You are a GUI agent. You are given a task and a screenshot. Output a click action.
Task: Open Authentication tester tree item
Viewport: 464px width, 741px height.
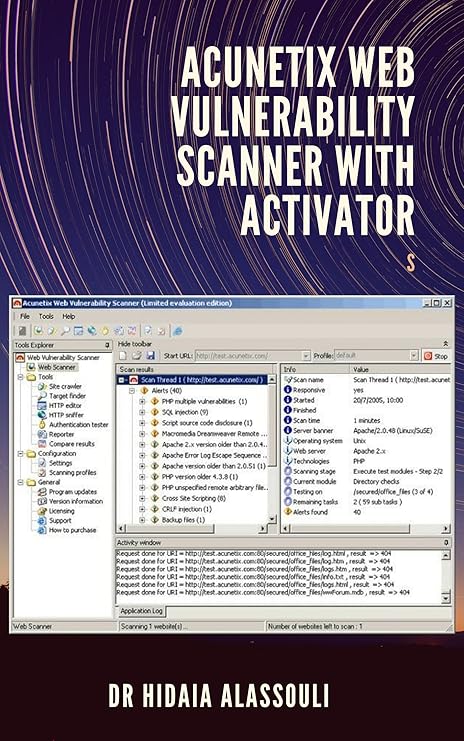(x=78, y=424)
